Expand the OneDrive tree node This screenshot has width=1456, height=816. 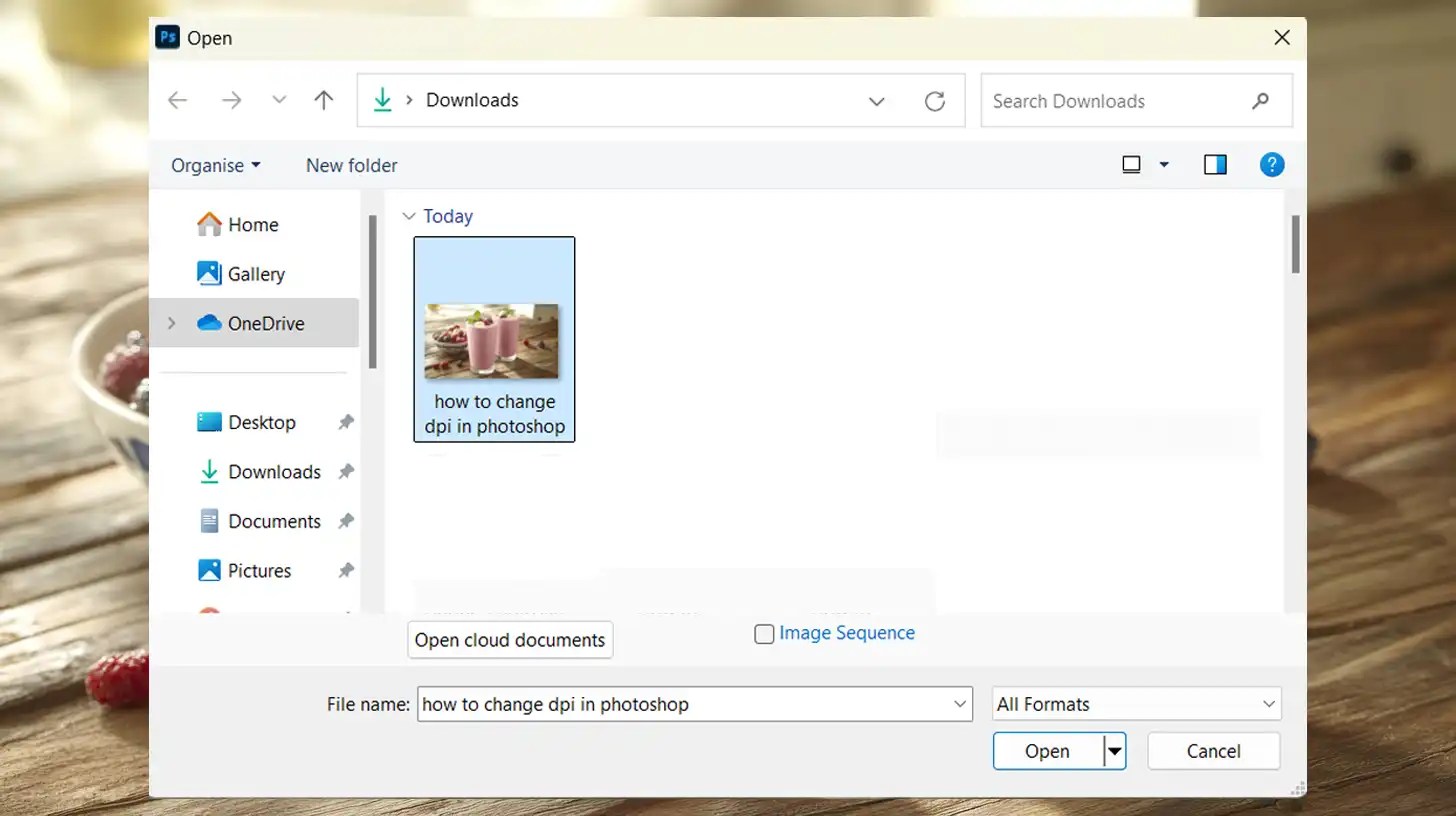[x=171, y=323]
